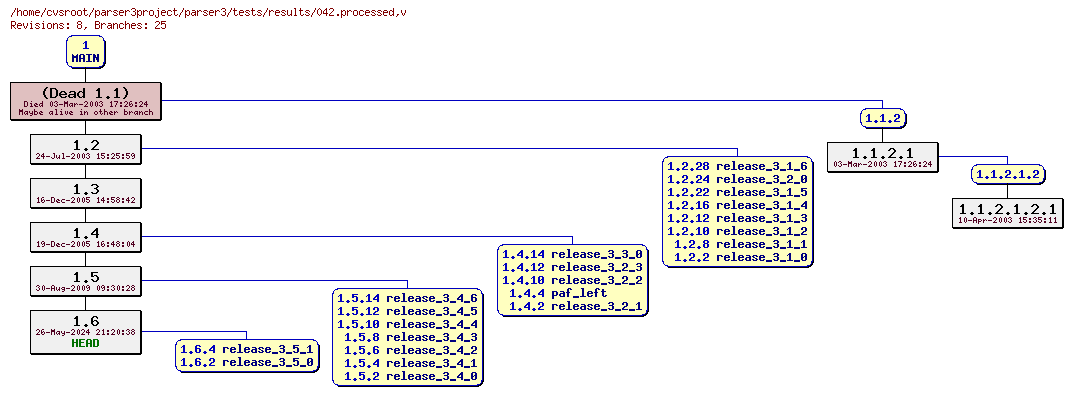The width and height of the screenshot is (1072, 395).
Task: Select revision 1.1.2.1 box
Action: pyautogui.click(x=883, y=157)
